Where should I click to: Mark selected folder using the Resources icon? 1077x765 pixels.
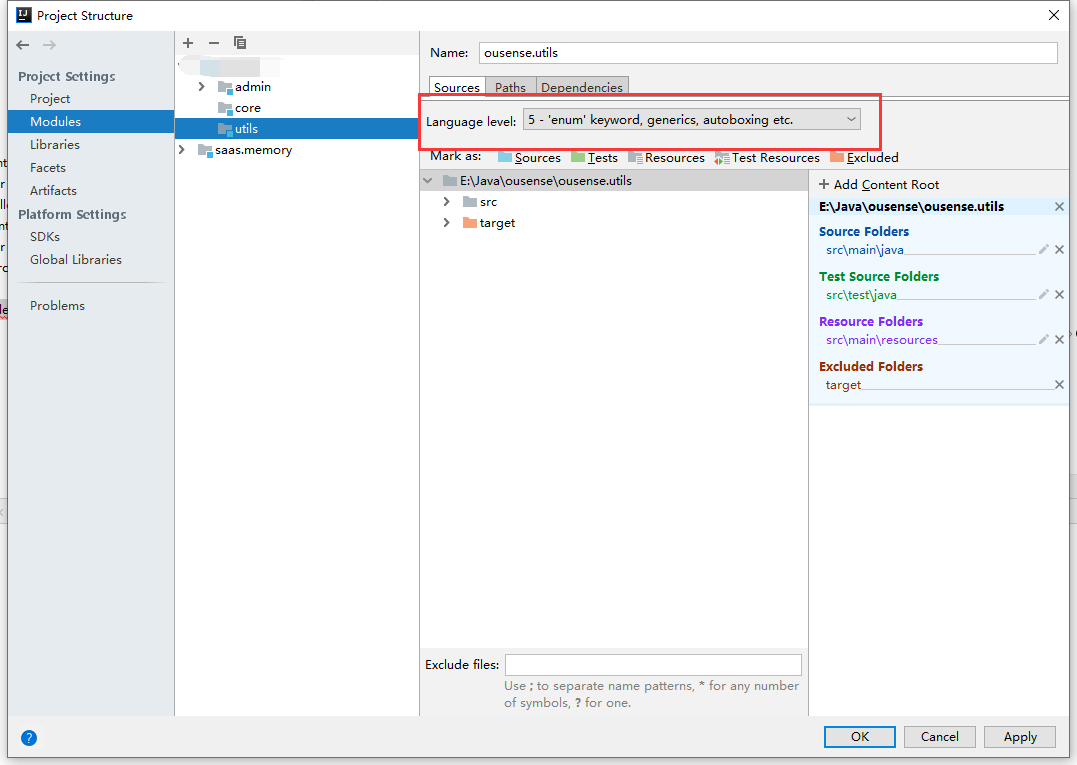[x=637, y=157]
